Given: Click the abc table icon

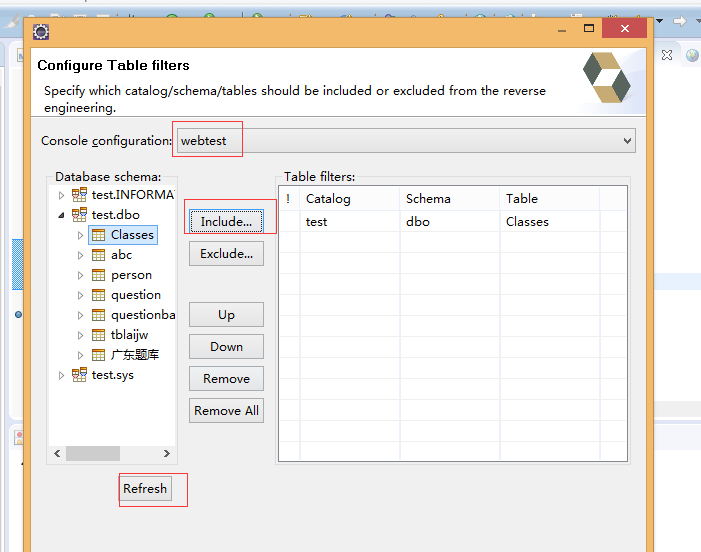Looking at the screenshot, I should [x=98, y=255].
